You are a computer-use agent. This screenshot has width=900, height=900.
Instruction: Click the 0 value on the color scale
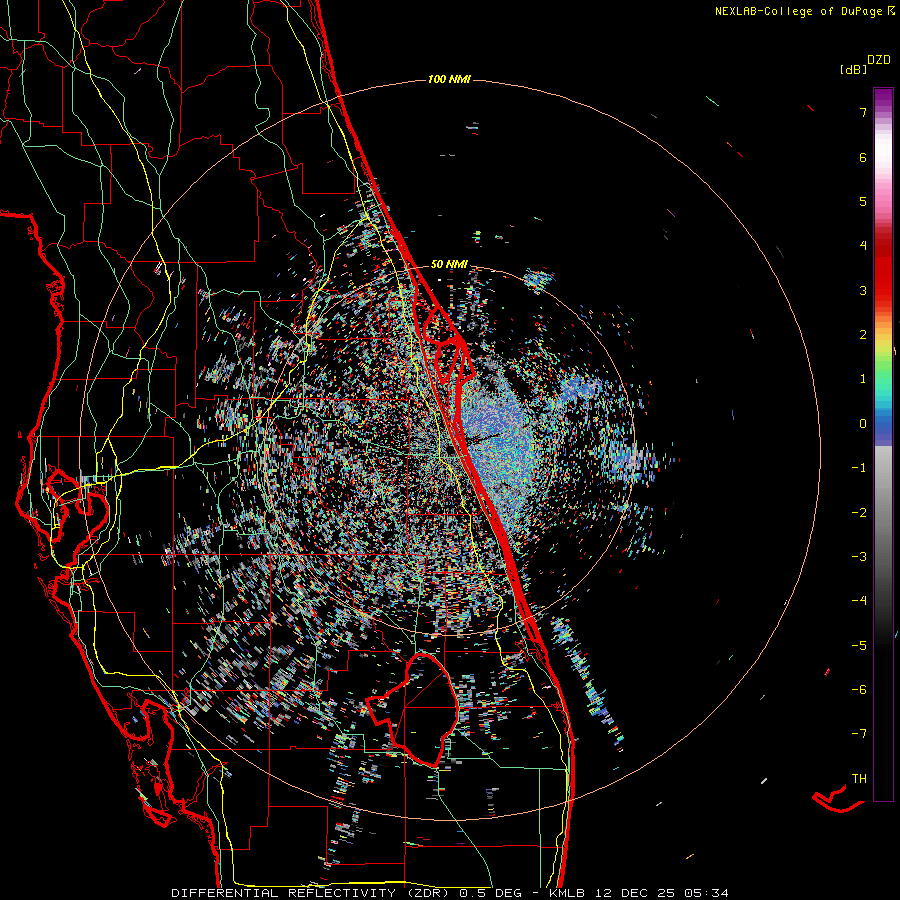tap(863, 424)
